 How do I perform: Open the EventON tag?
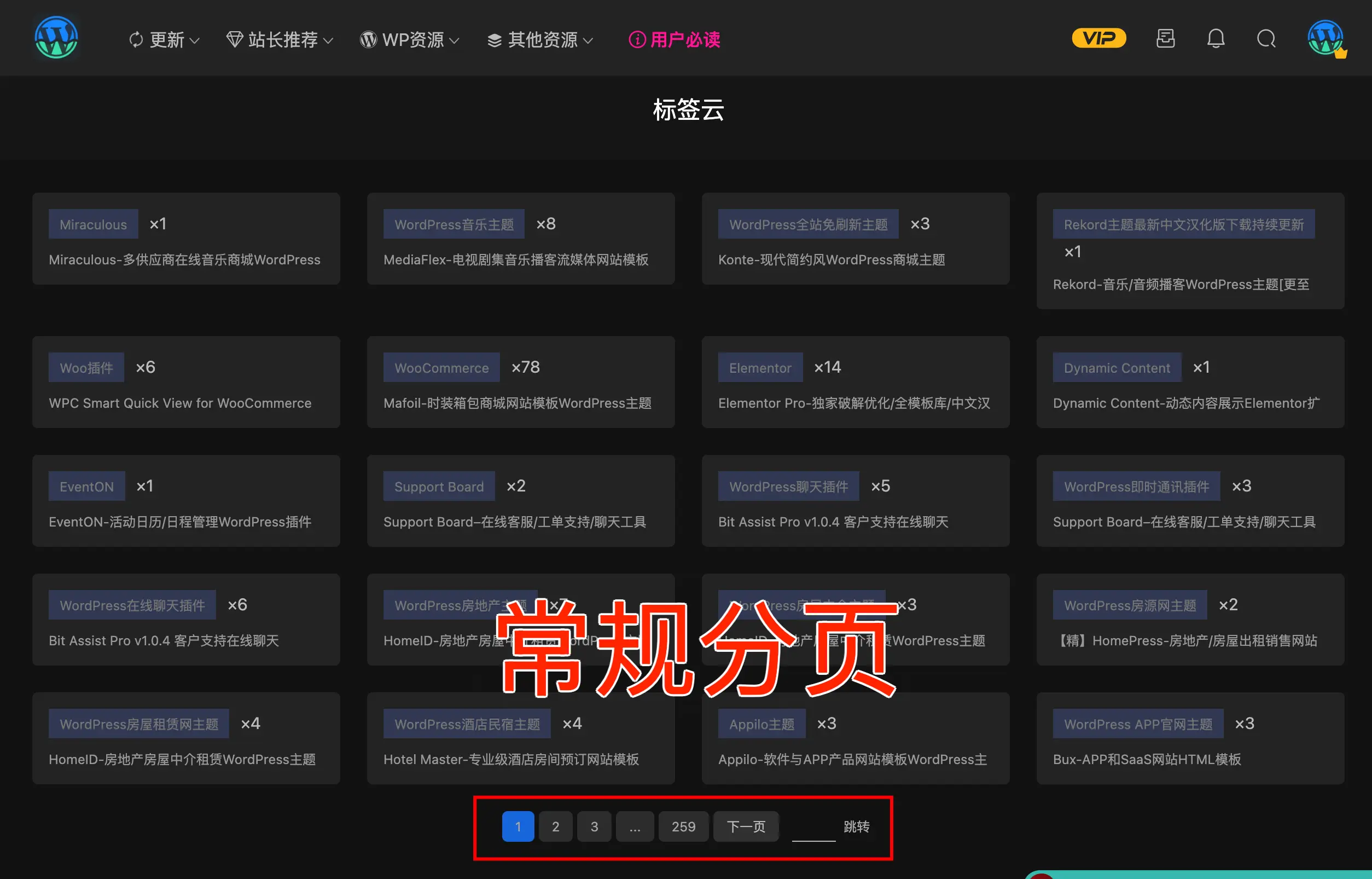87,485
